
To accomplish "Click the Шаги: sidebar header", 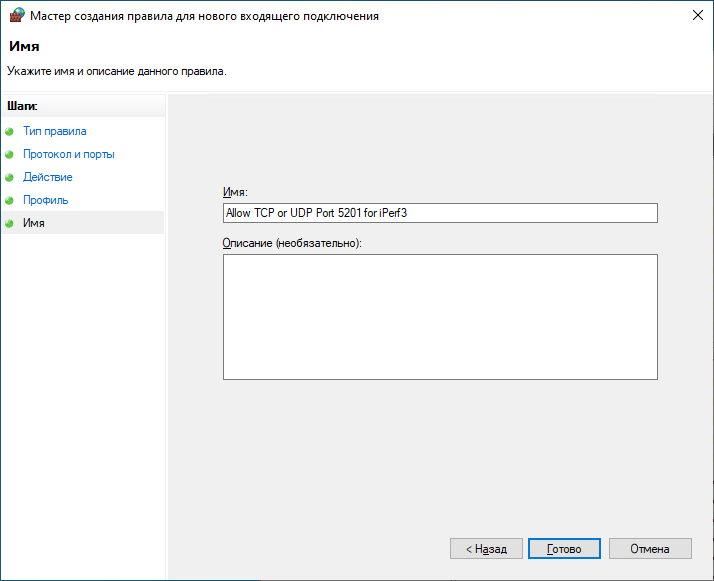I will coord(22,105).
